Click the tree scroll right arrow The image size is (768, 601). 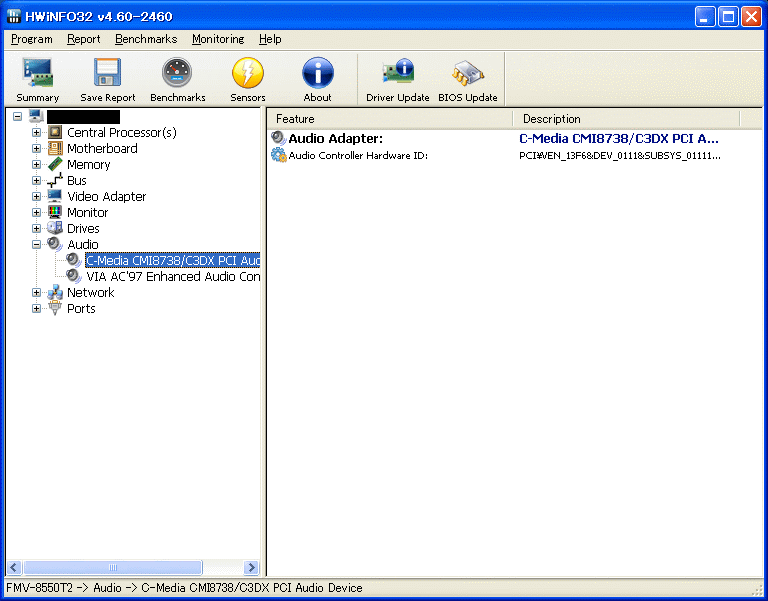pyautogui.click(x=251, y=567)
